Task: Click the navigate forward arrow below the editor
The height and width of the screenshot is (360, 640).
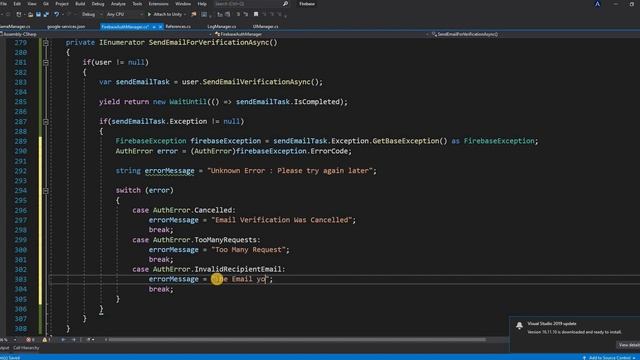Action: click(73, 340)
